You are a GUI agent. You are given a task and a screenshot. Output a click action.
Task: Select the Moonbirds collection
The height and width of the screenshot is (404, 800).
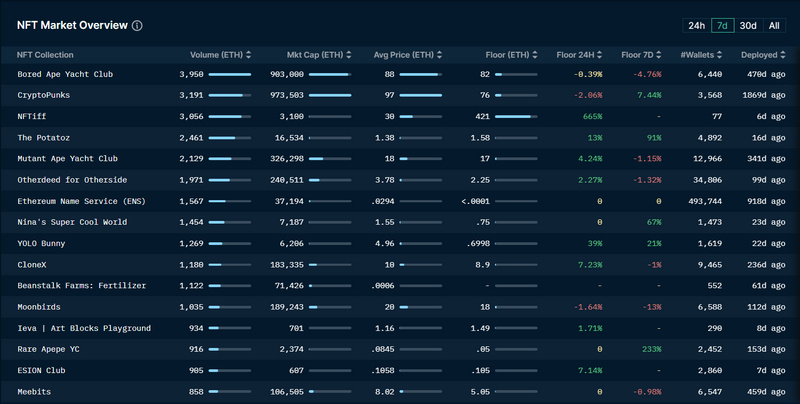click(41, 307)
